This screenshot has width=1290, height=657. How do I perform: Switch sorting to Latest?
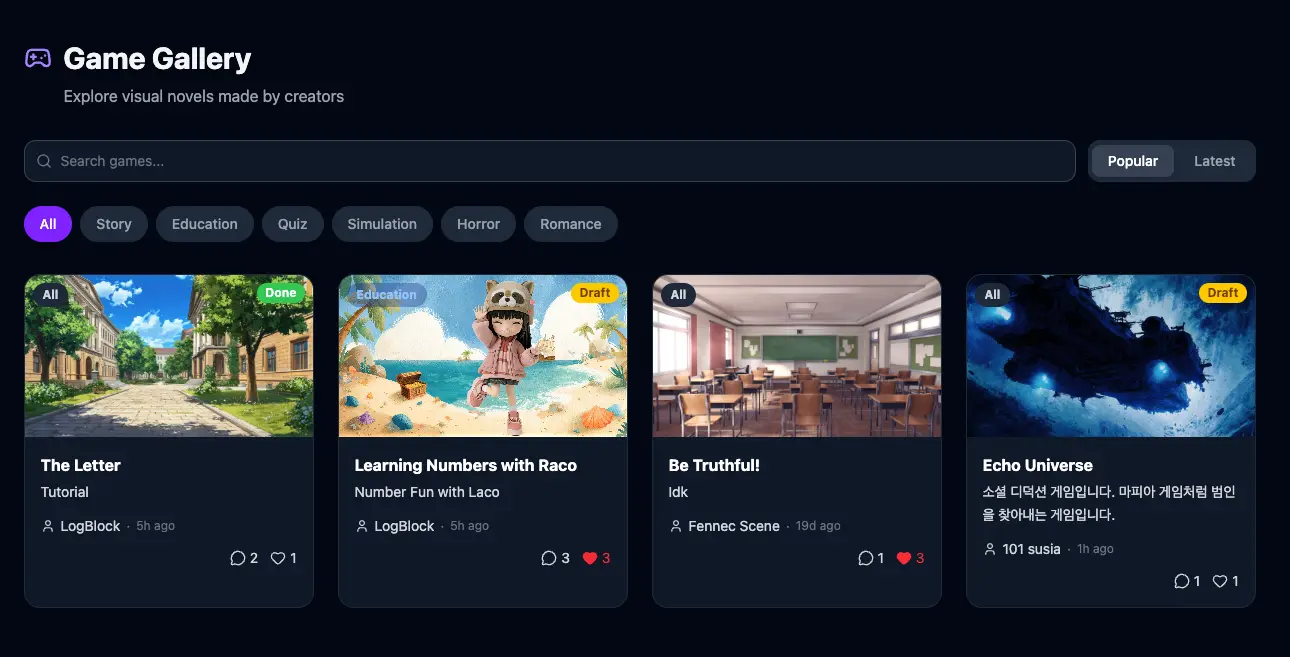click(x=1214, y=161)
